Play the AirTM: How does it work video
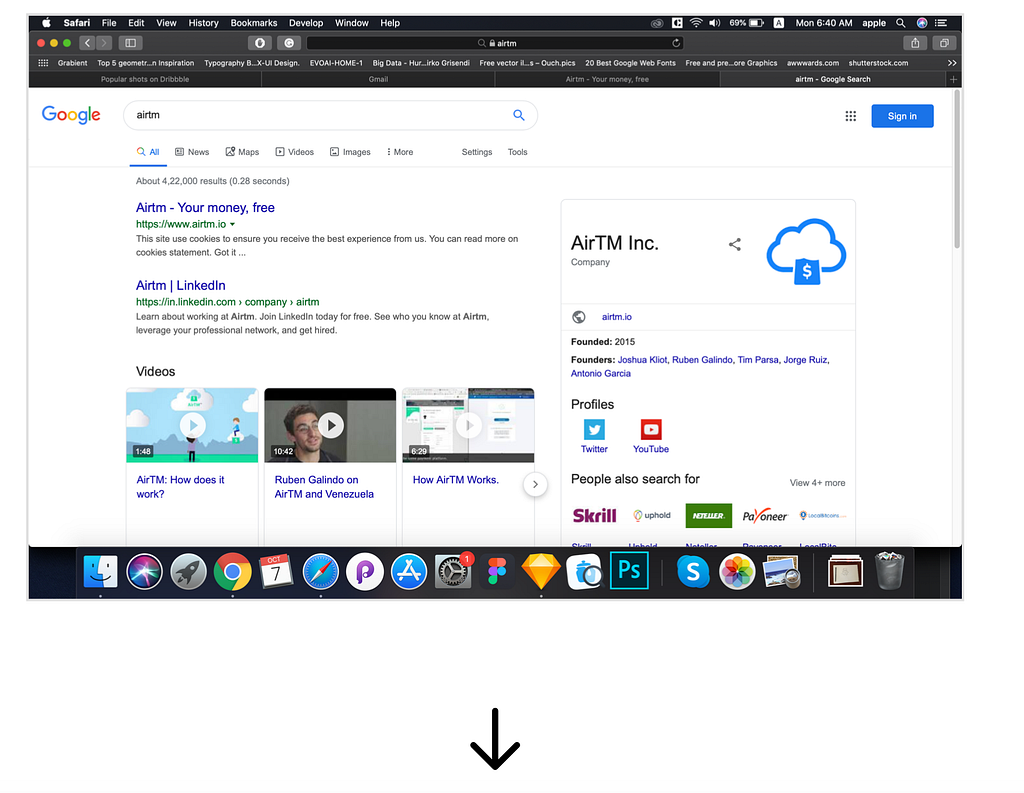 [x=192, y=425]
